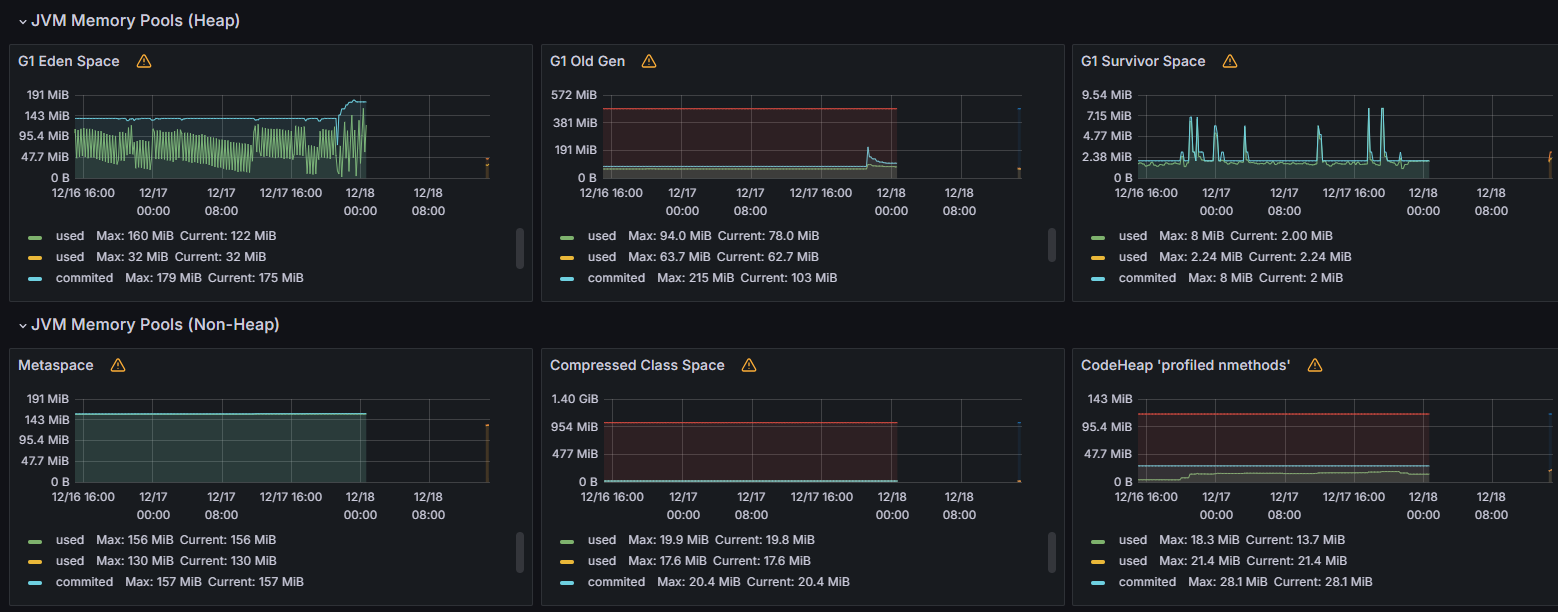
Task: Click Metaspace legend scrollbar
Action: (x=520, y=552)
